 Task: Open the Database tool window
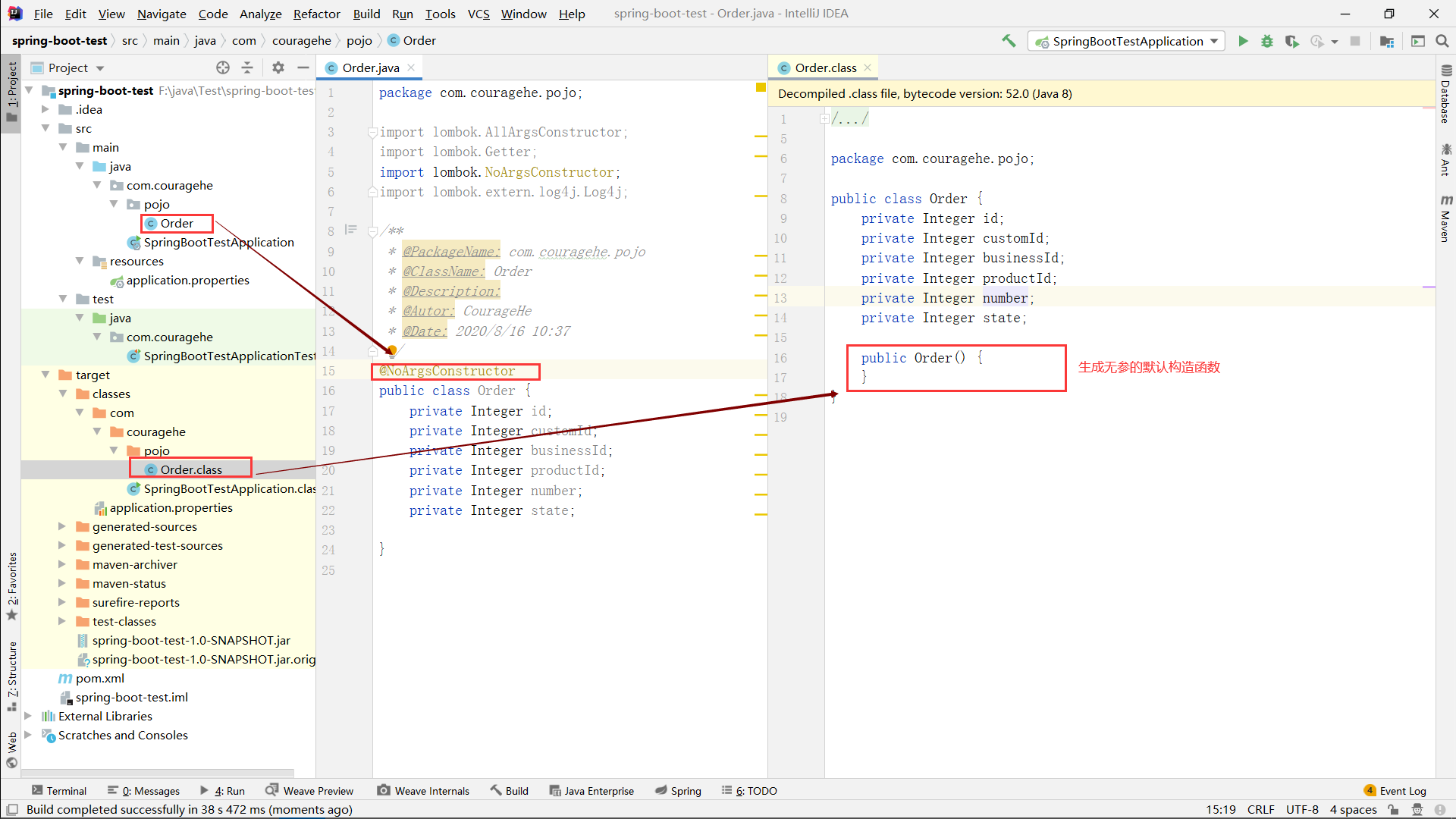coord(1445,95)
